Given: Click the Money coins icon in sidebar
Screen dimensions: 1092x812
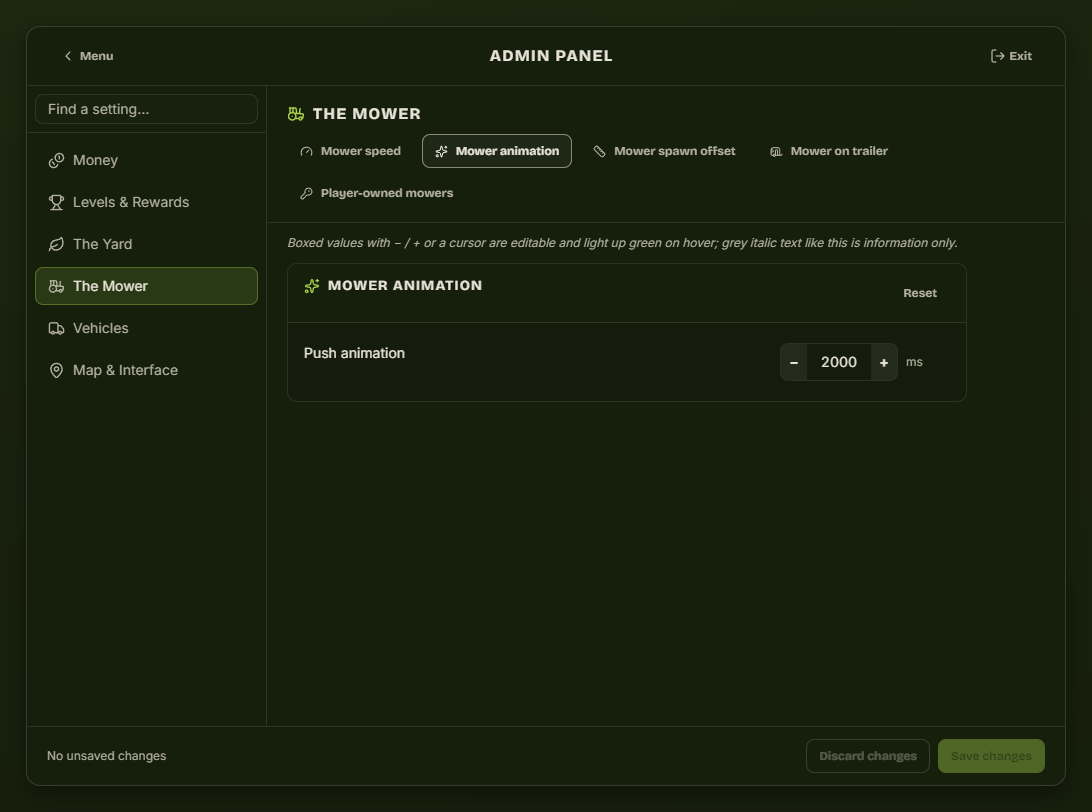Looking at the screenshot, I should point(56,160).
